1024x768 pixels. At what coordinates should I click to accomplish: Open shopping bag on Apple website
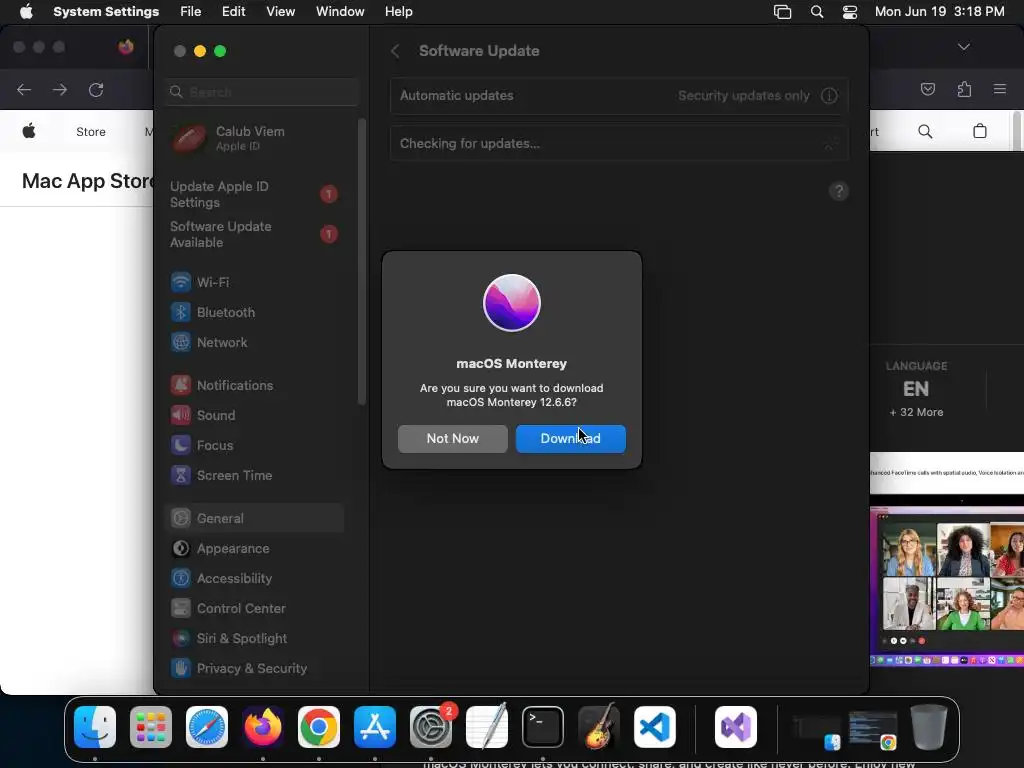tap(980, 131)
